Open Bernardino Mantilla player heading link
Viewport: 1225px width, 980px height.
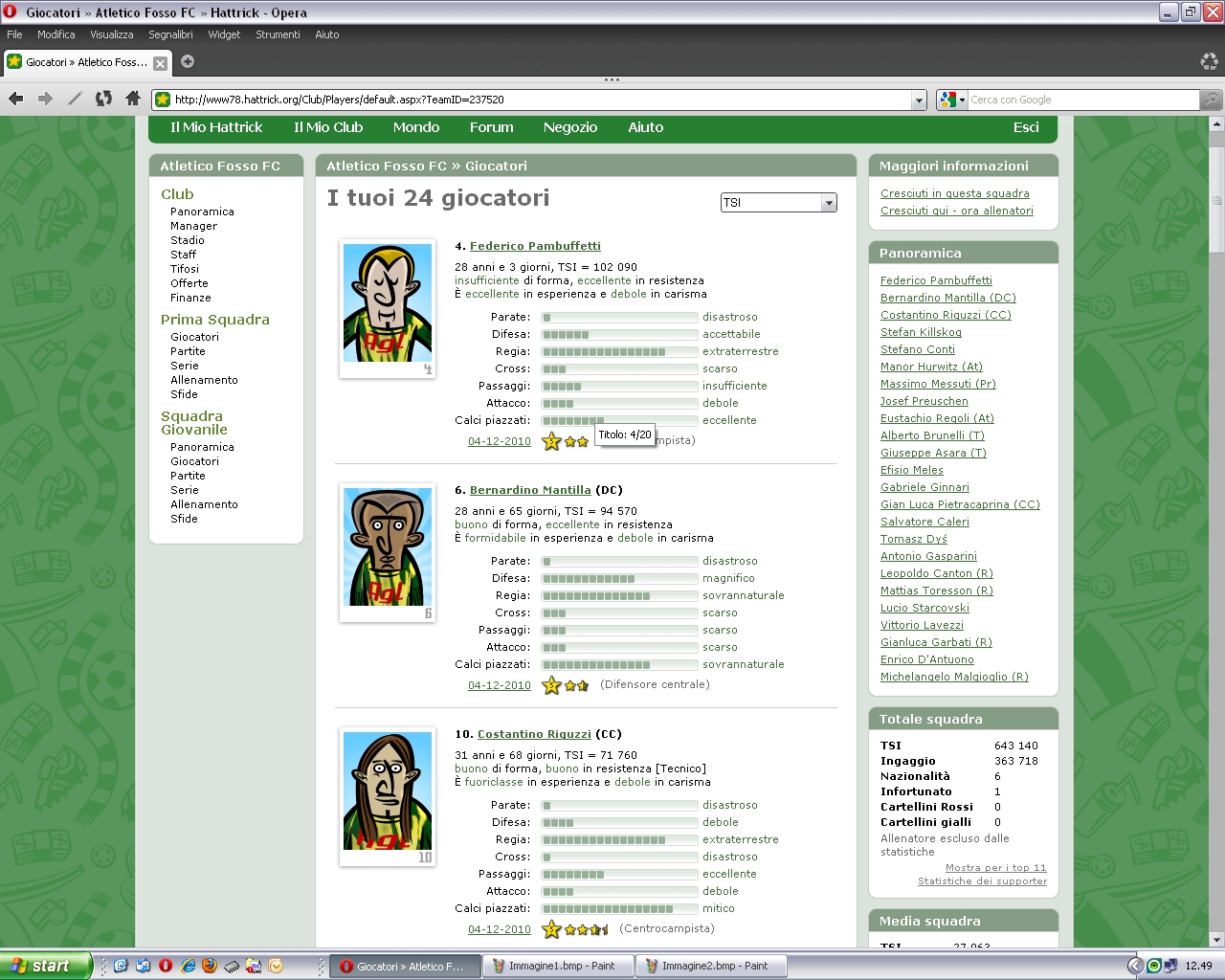pos(530,490)
